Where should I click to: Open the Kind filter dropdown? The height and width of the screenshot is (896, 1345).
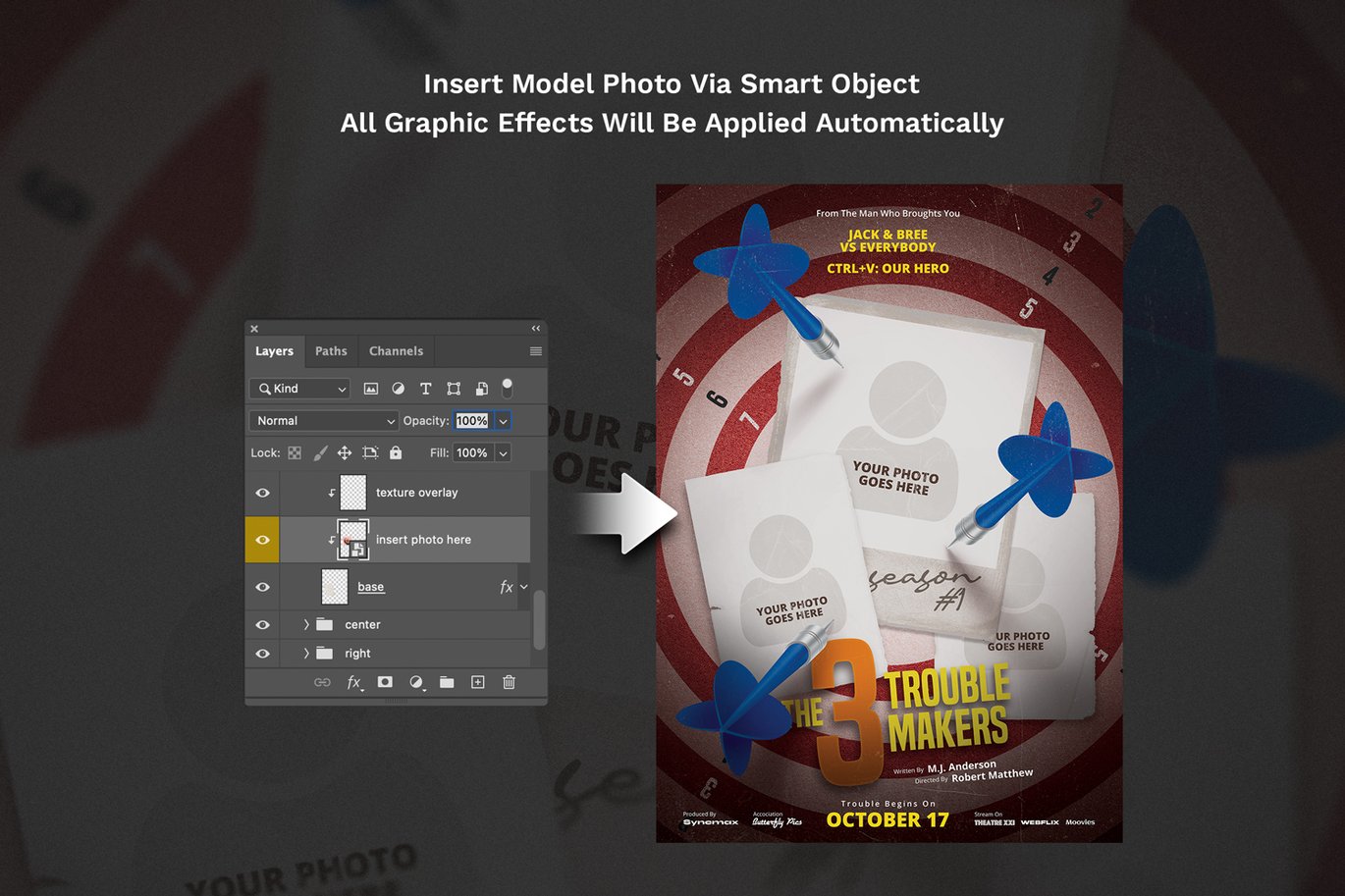pos(299,389)
